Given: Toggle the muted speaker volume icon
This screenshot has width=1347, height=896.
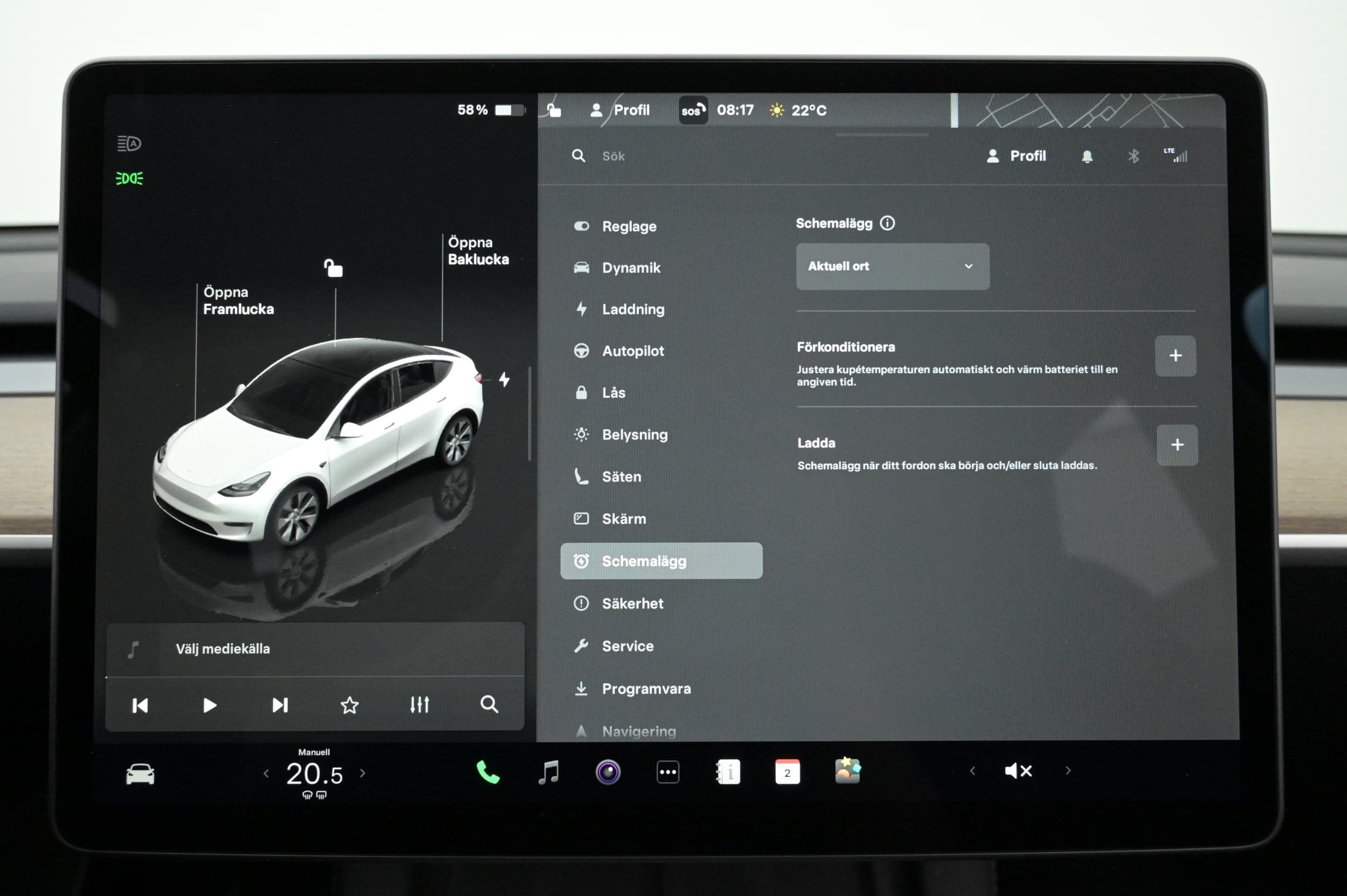Looking at the screenshot, I should (x=1018, y=771).
